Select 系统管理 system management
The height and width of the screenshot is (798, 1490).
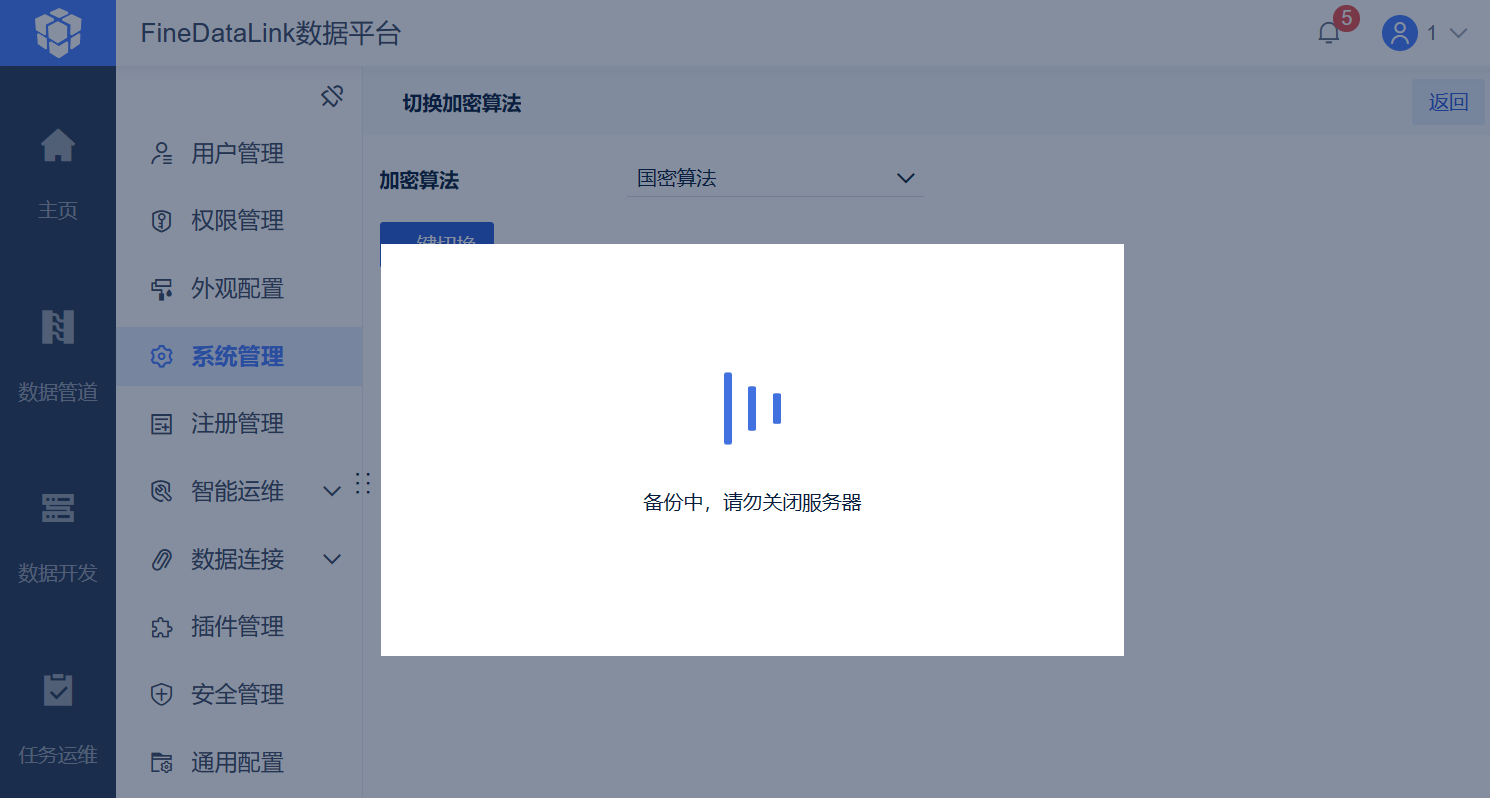(239, 356)
